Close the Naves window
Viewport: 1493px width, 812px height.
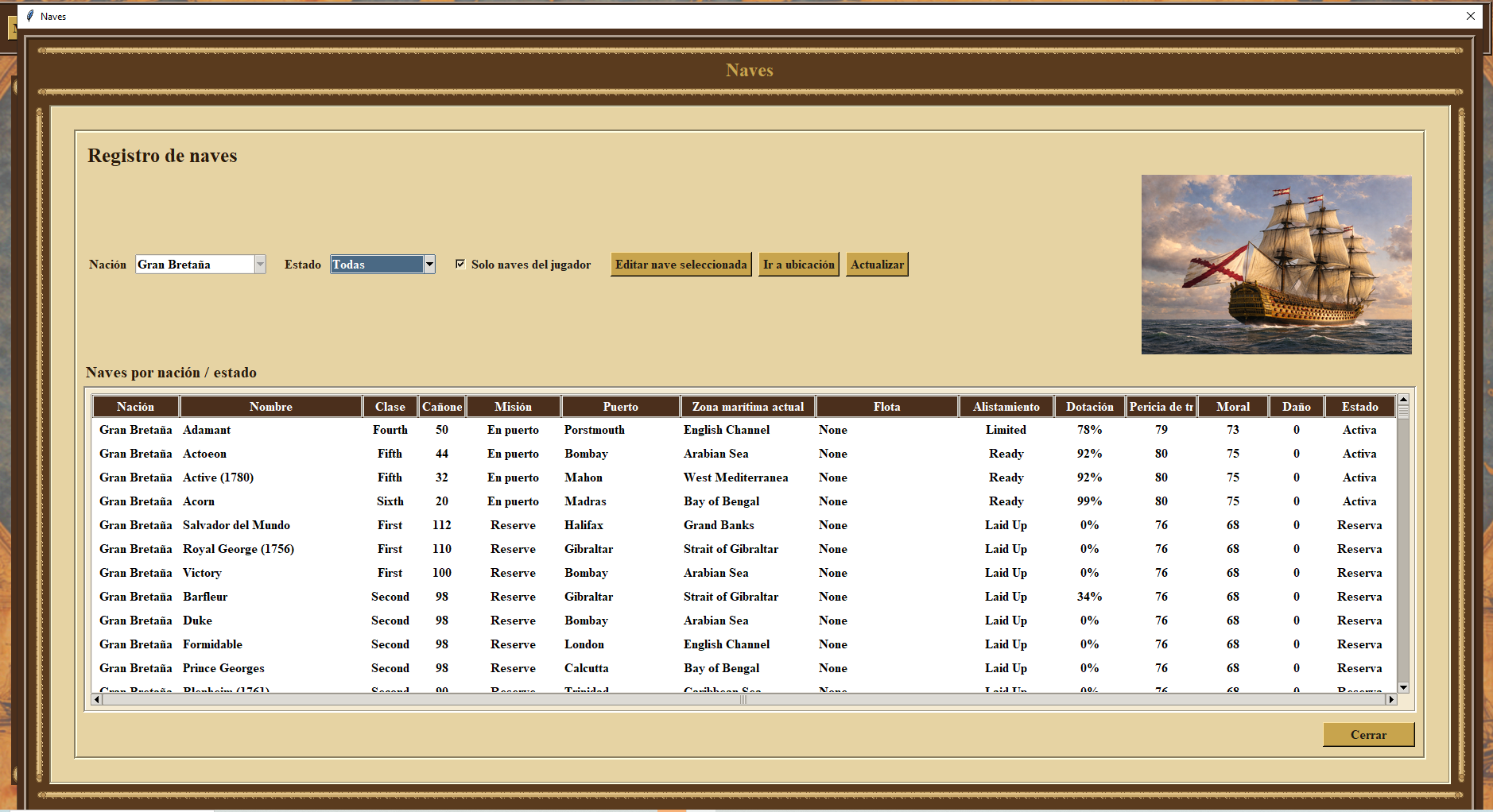point(1470,16)
